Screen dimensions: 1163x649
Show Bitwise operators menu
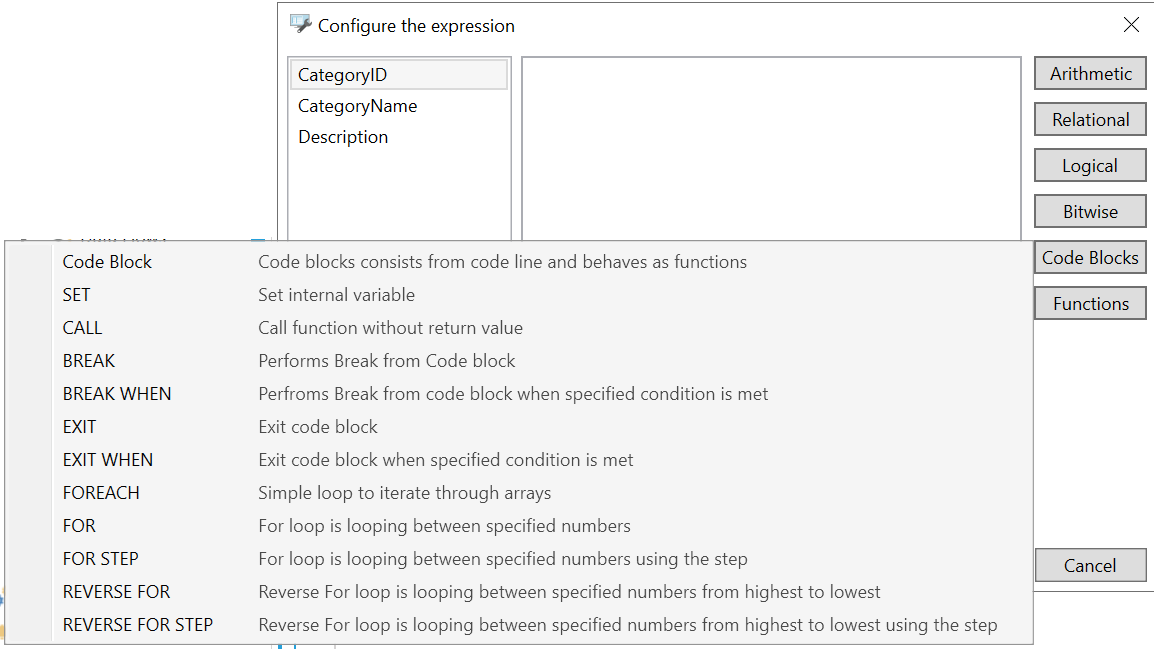tap(1090, 212)
